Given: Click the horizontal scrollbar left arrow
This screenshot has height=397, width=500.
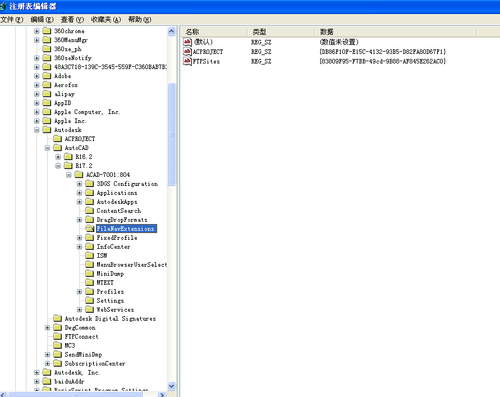Looking at the screenshot, I should coord(3,395).
